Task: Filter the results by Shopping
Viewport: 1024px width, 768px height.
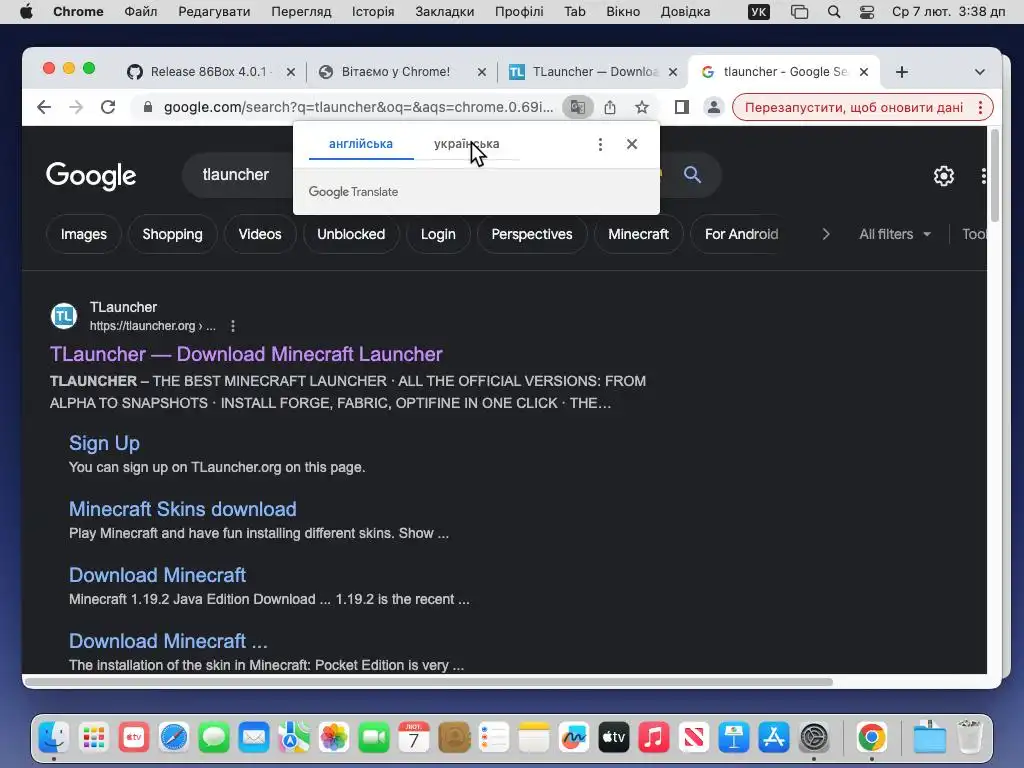Action: (172, 234)
